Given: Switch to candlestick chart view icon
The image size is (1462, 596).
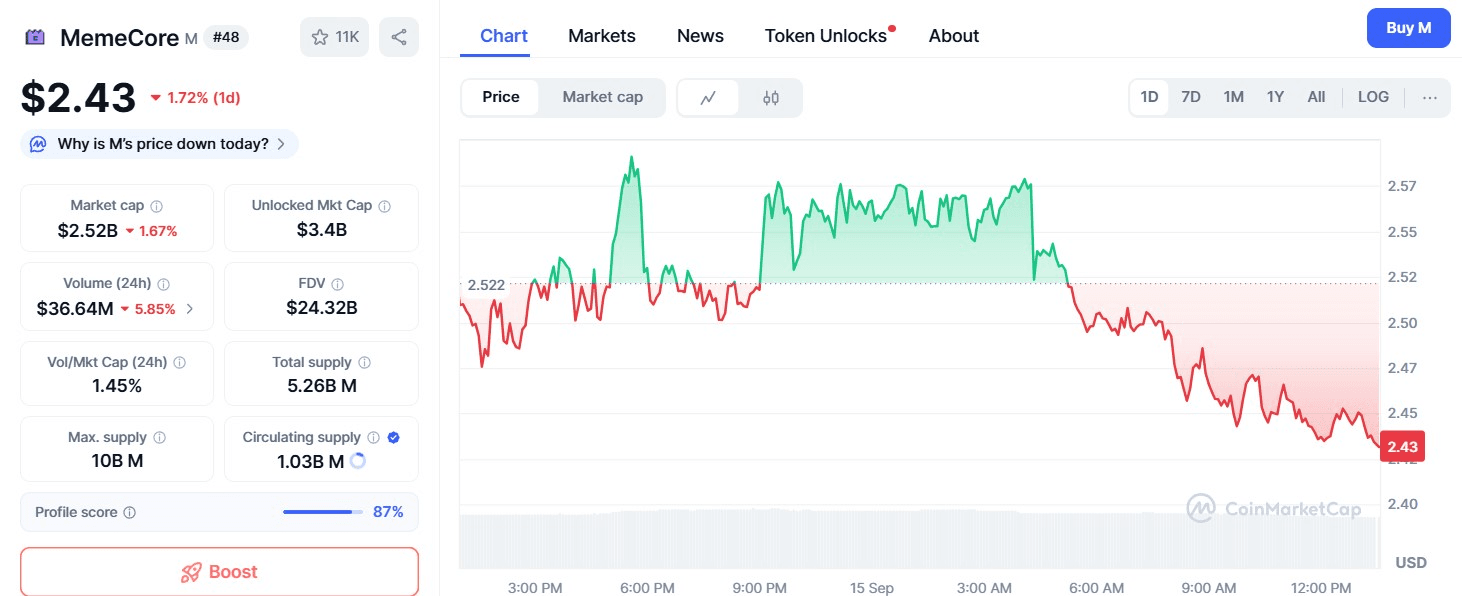Looking at the screenshot, I should coord(770,98).
